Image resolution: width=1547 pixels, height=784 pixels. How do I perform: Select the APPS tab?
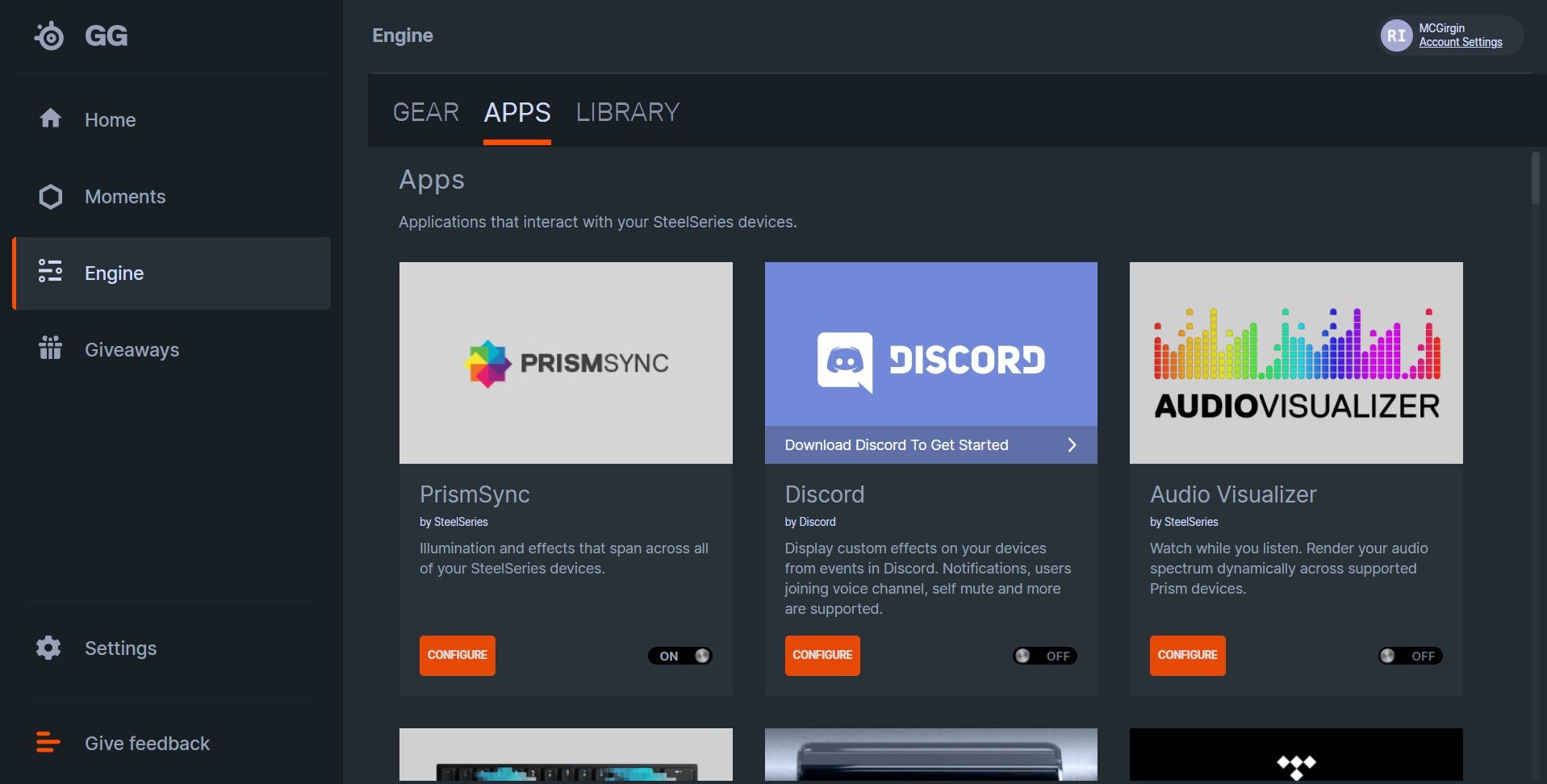tap(517, 112)
